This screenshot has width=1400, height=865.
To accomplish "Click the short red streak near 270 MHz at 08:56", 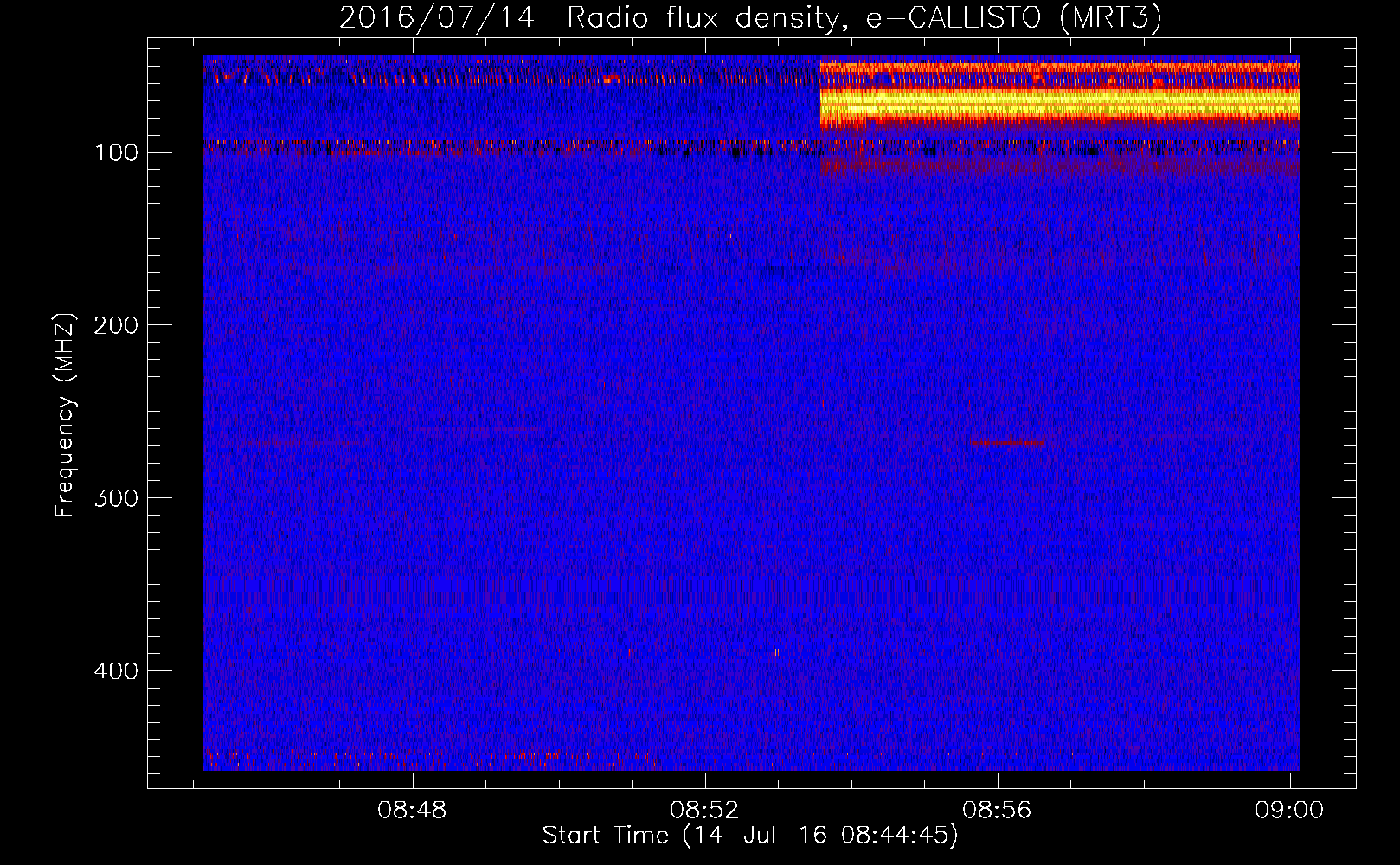I will (1006, 442).
